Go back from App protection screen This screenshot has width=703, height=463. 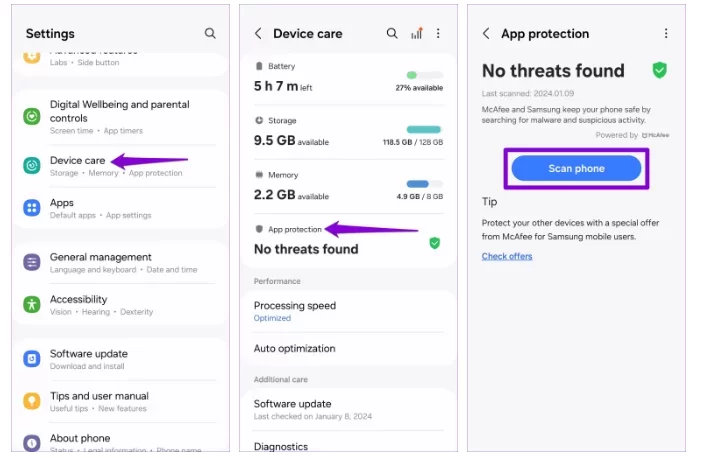[x=486, y=33]
